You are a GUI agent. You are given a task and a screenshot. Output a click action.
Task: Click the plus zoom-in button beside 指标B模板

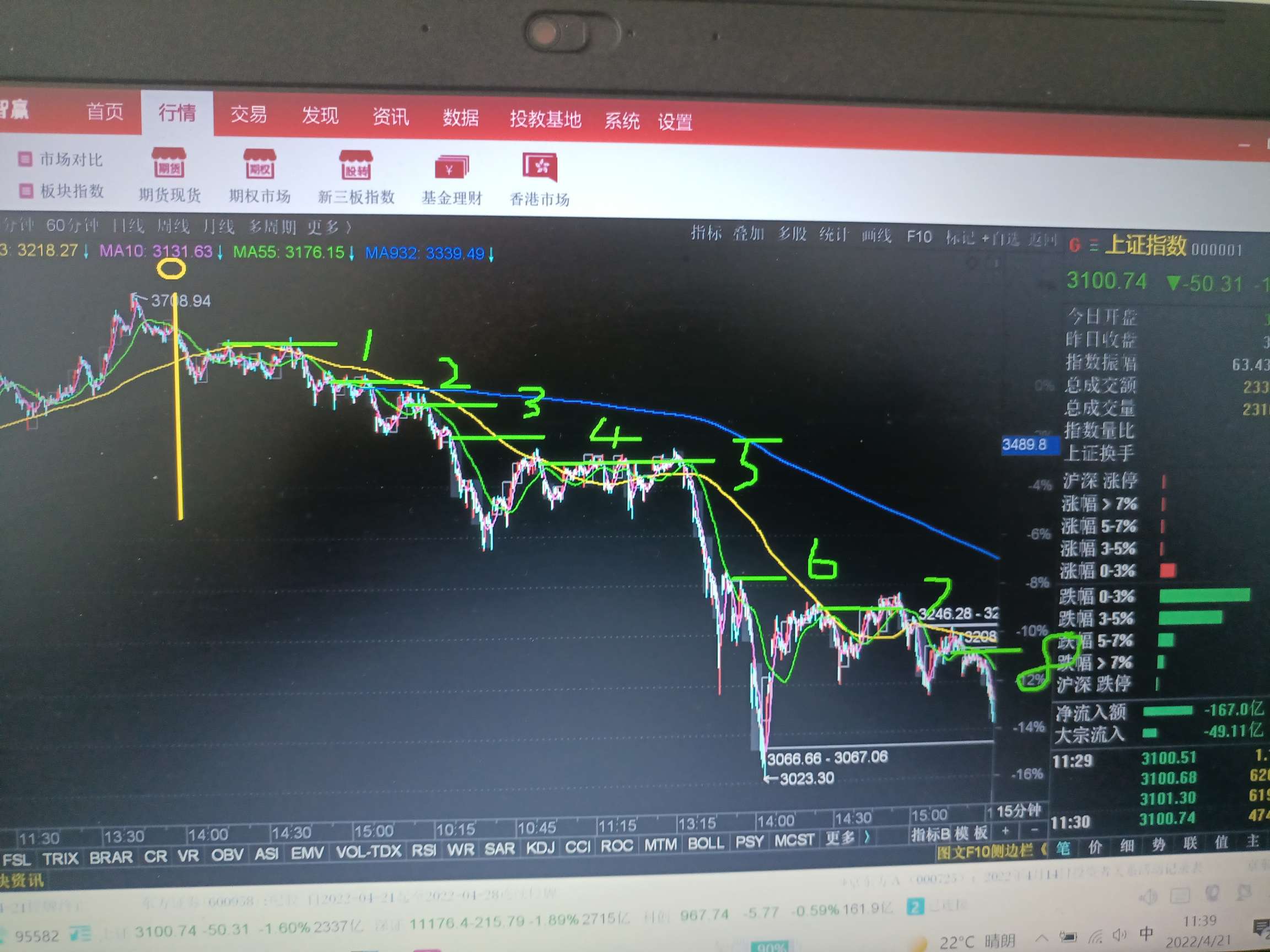[x=1005, y=830]
